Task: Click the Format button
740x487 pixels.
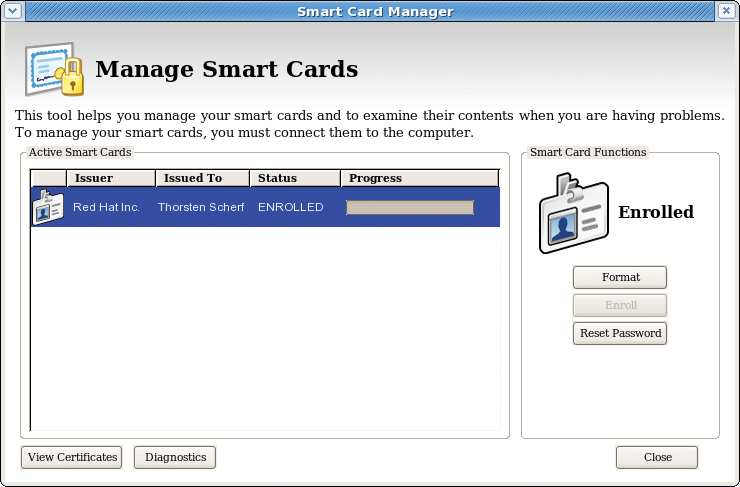Action: [x=620, y=277]
